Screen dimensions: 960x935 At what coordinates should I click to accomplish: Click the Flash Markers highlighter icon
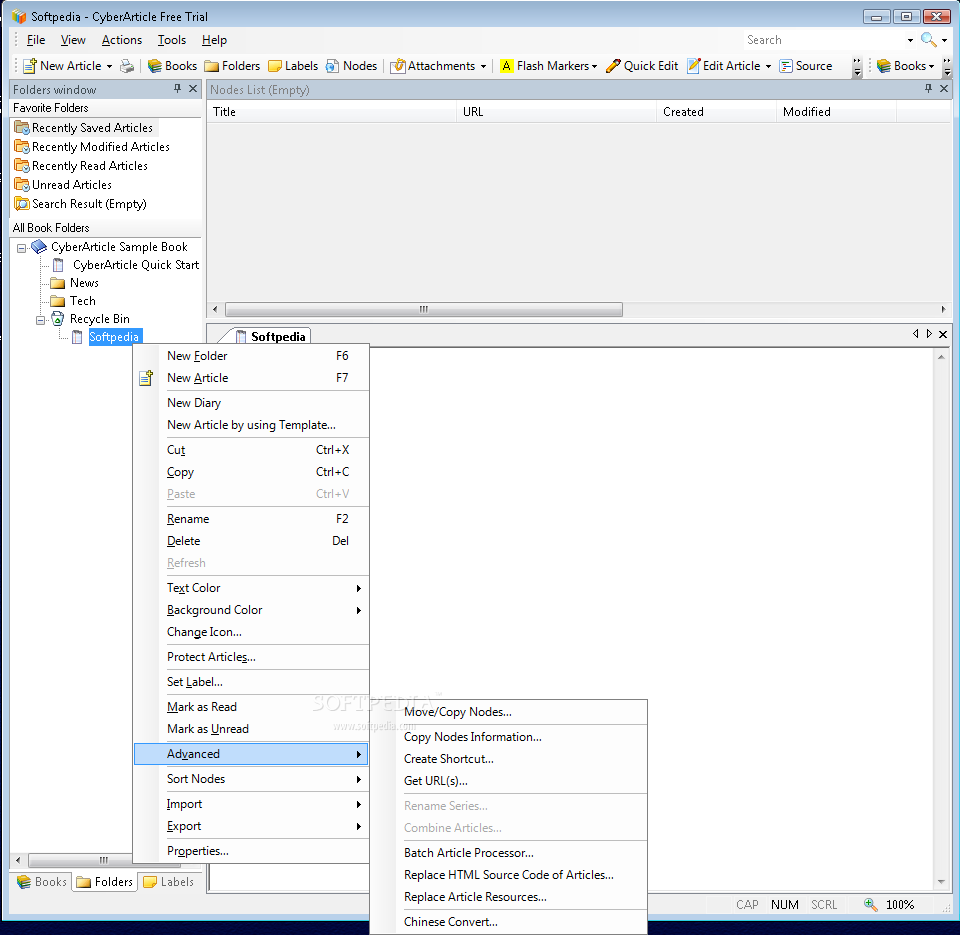click(x=506, y=66)
